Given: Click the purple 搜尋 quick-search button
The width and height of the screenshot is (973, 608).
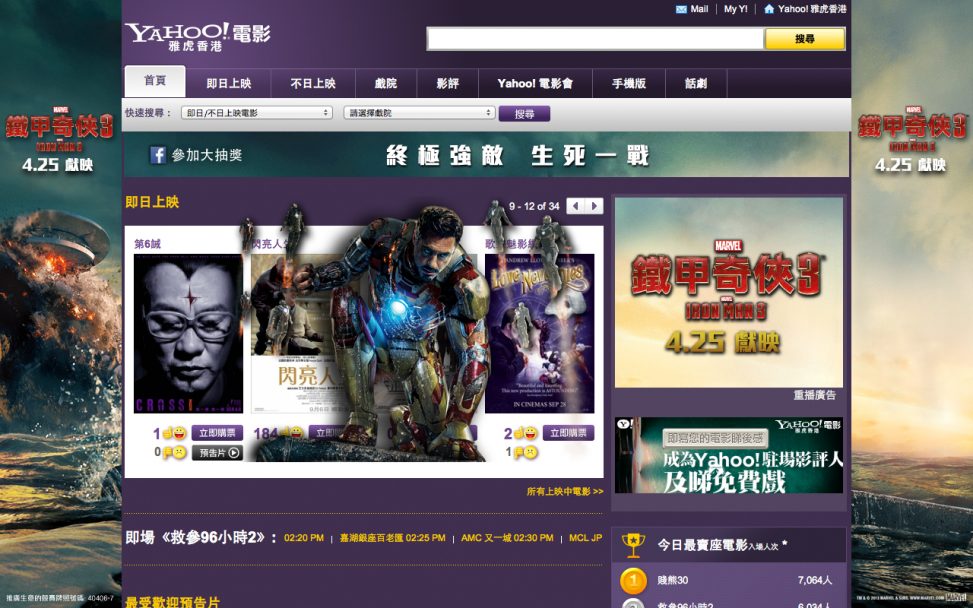Looking at the screenshot, I should (x=524, y=114).
